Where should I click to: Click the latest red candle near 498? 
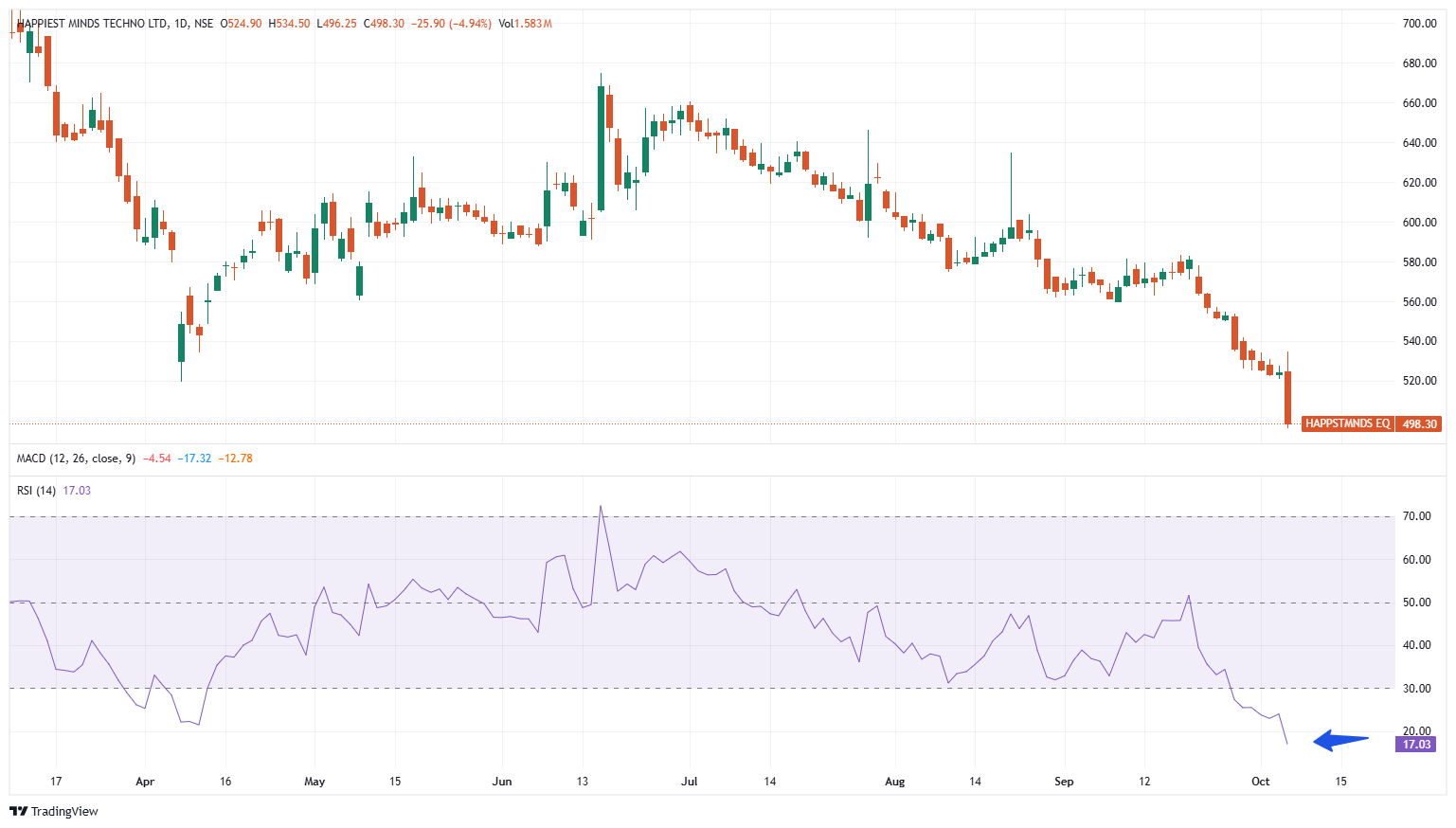[x=1287, y=398]
